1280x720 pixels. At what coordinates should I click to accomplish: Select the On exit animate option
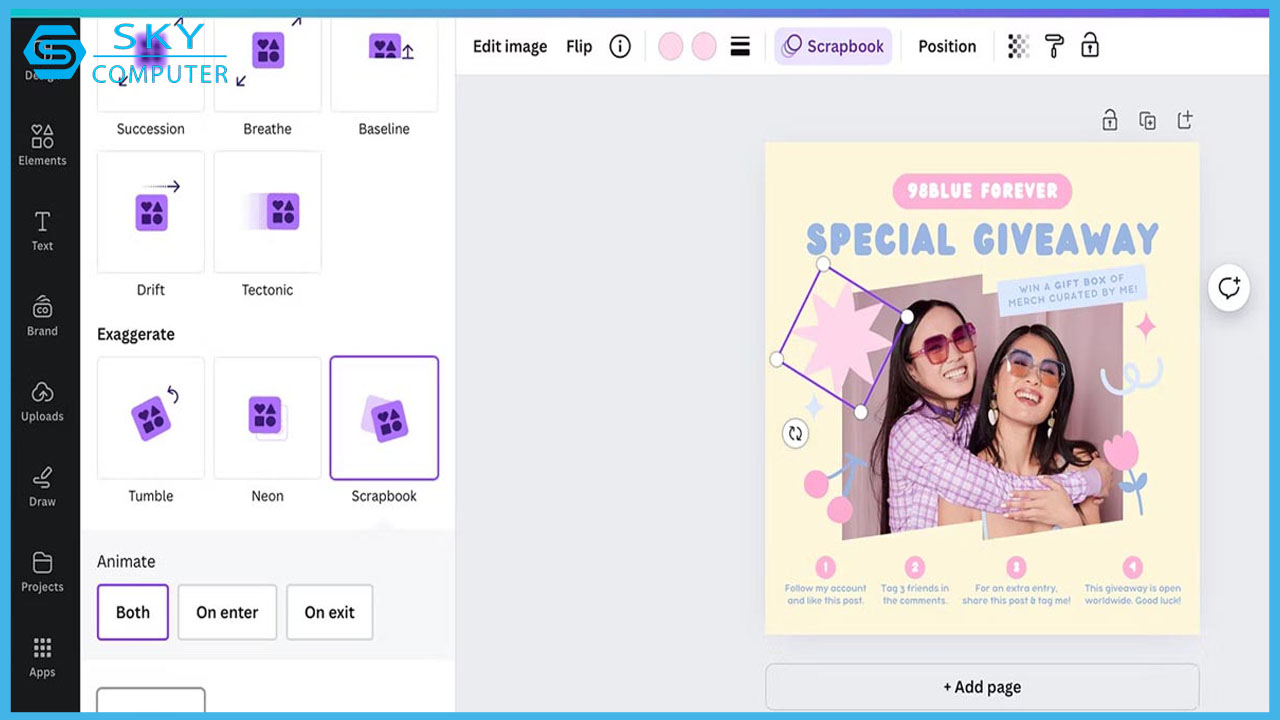pos(329,612)
